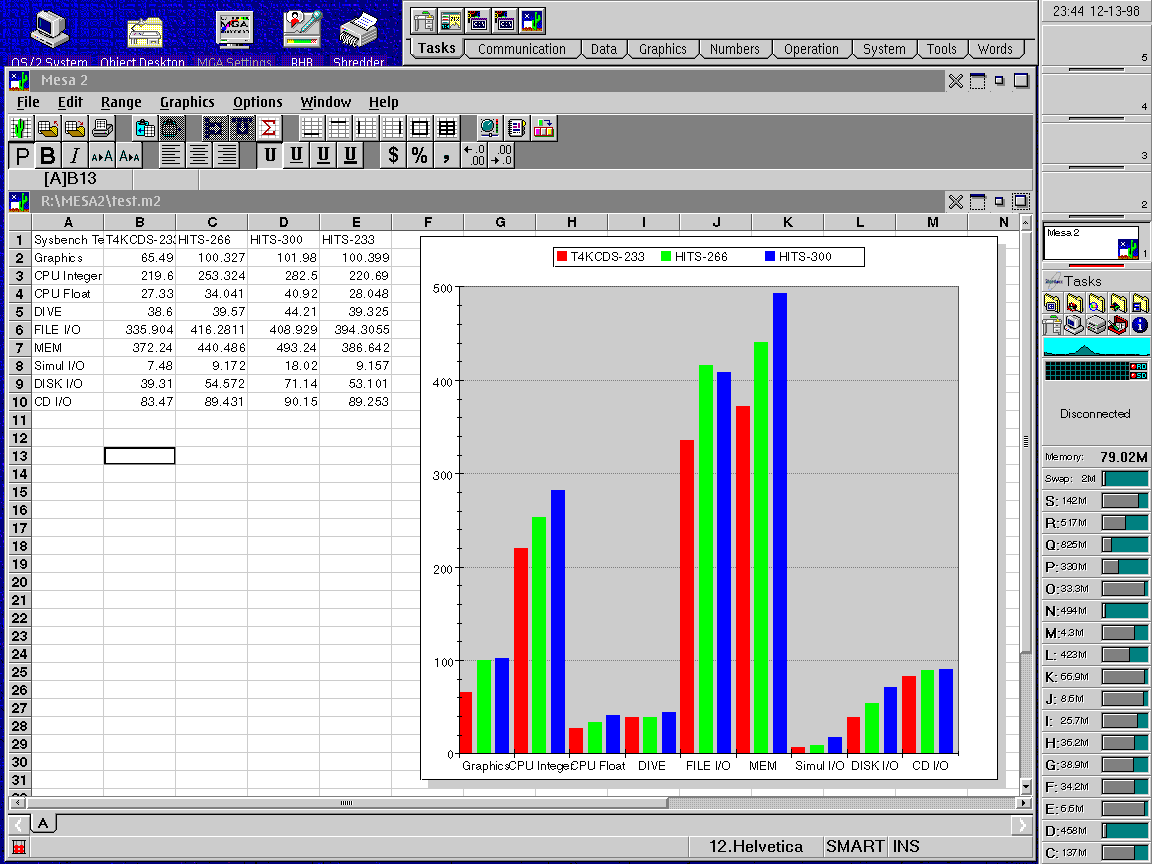The height and width of the screenshot is (864, 1152).
Task: Open the Range menu
Action: [121, 102]
